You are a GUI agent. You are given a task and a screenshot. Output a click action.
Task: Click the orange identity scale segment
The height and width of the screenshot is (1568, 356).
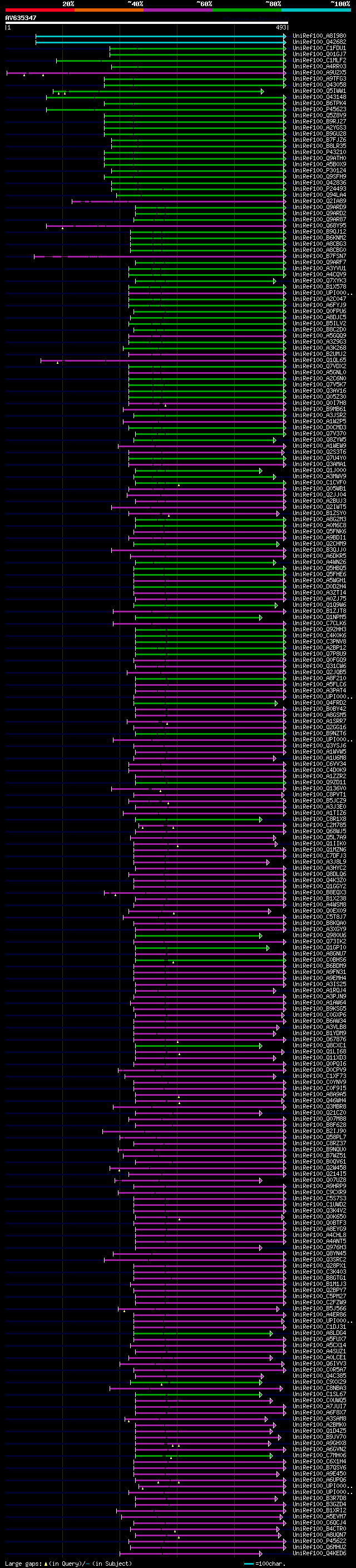[109, 10]
